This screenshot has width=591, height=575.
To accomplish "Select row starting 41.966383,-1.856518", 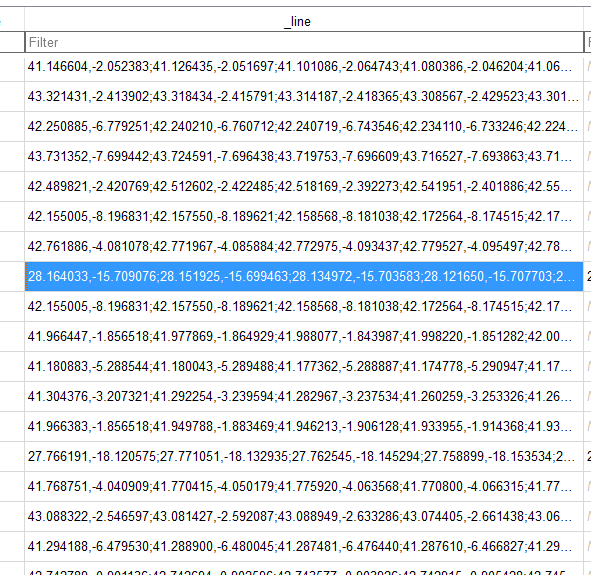I will coord(304,427).
